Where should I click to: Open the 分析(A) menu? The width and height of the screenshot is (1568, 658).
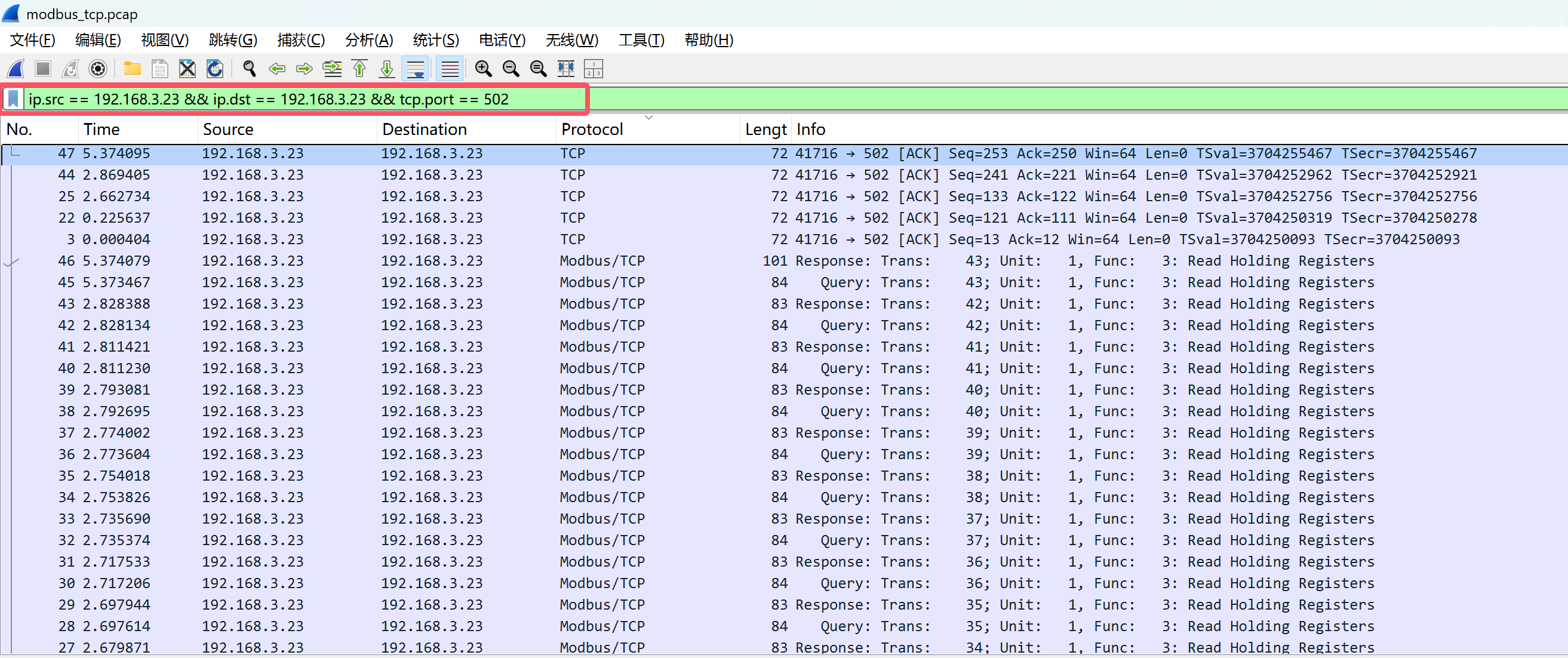[x=370, y=40]
